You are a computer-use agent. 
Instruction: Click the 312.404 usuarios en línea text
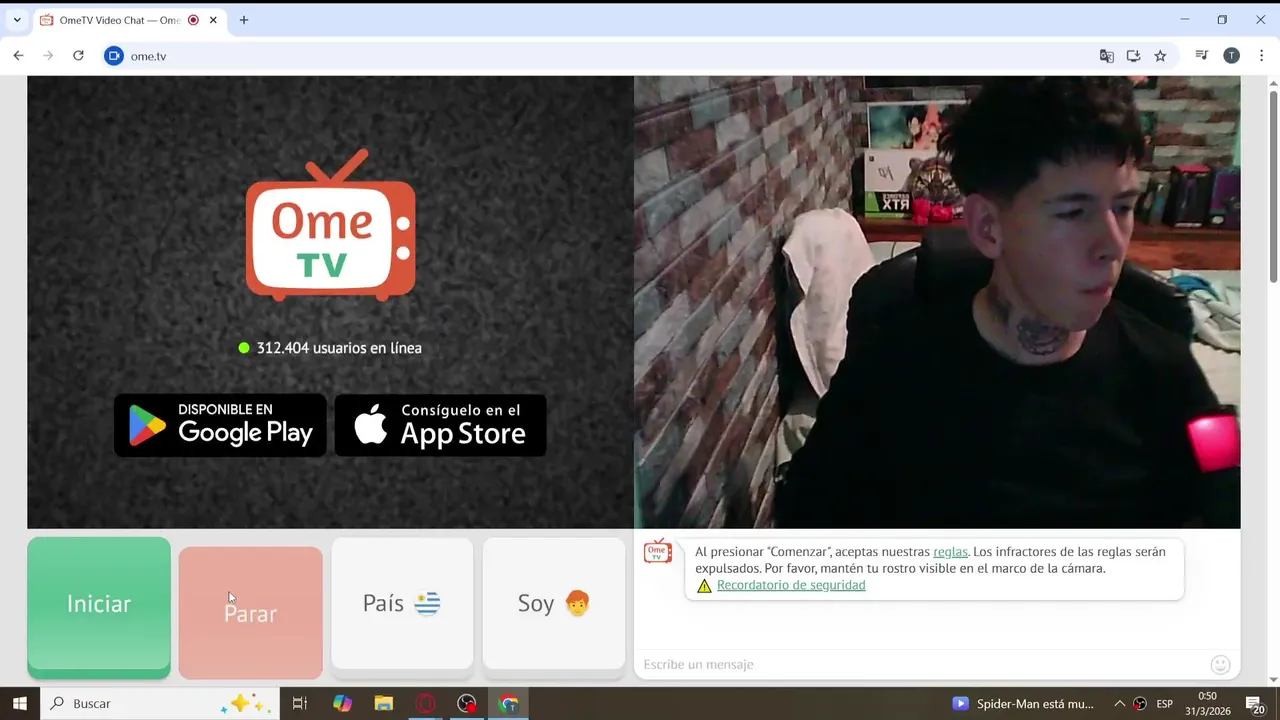[339, 348]
